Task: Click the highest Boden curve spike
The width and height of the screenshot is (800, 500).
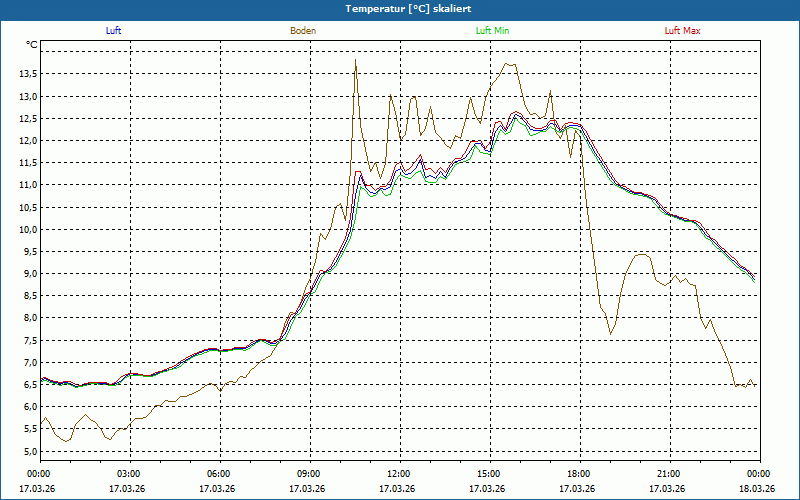Action: [x=356, y=61]
